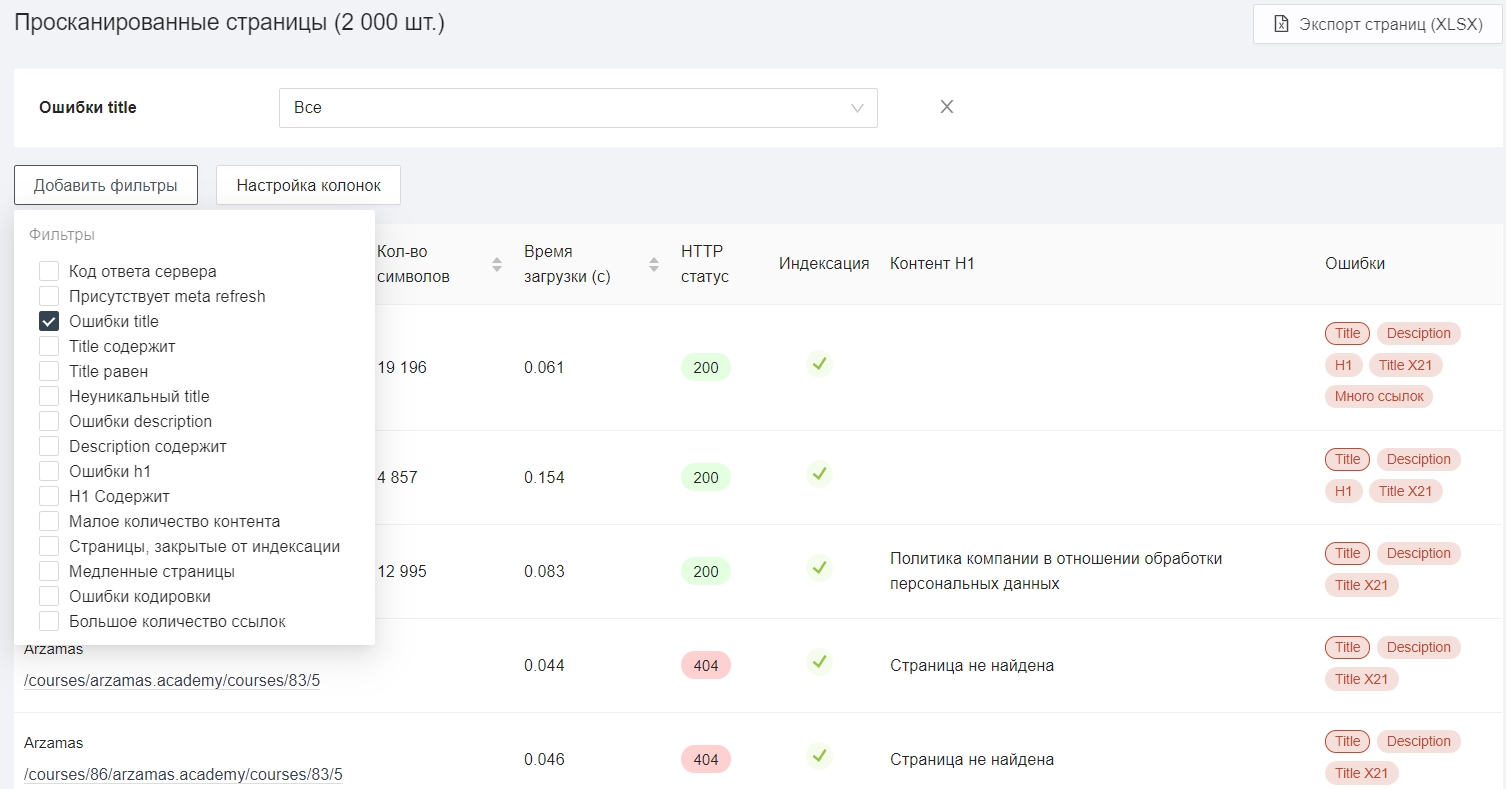Screen dimensions: 1506x789
Task: Open the 'Настройка колонок' settings
Action: click(x=308, y=185)
